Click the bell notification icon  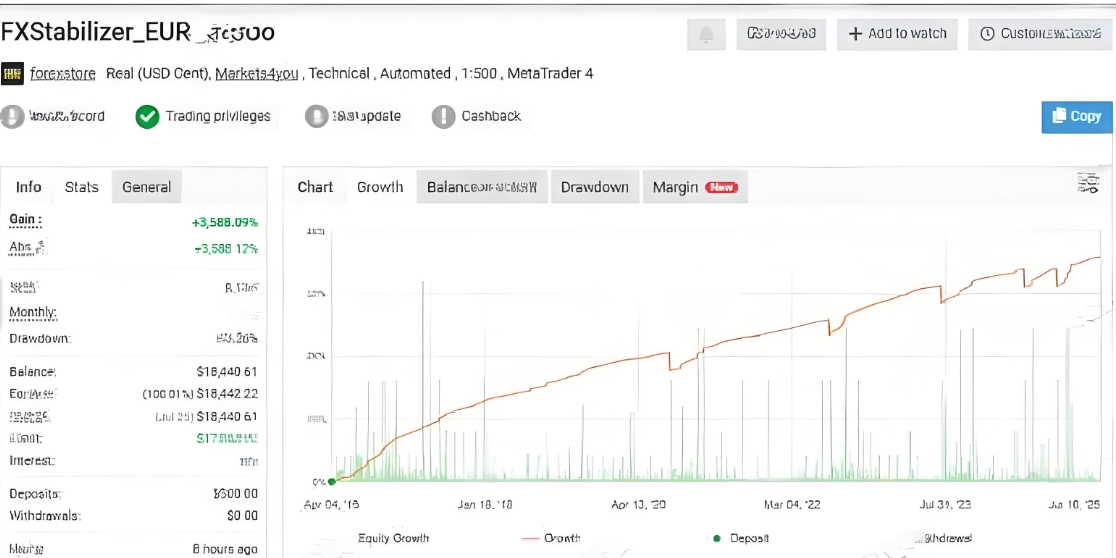click(706, 34)
